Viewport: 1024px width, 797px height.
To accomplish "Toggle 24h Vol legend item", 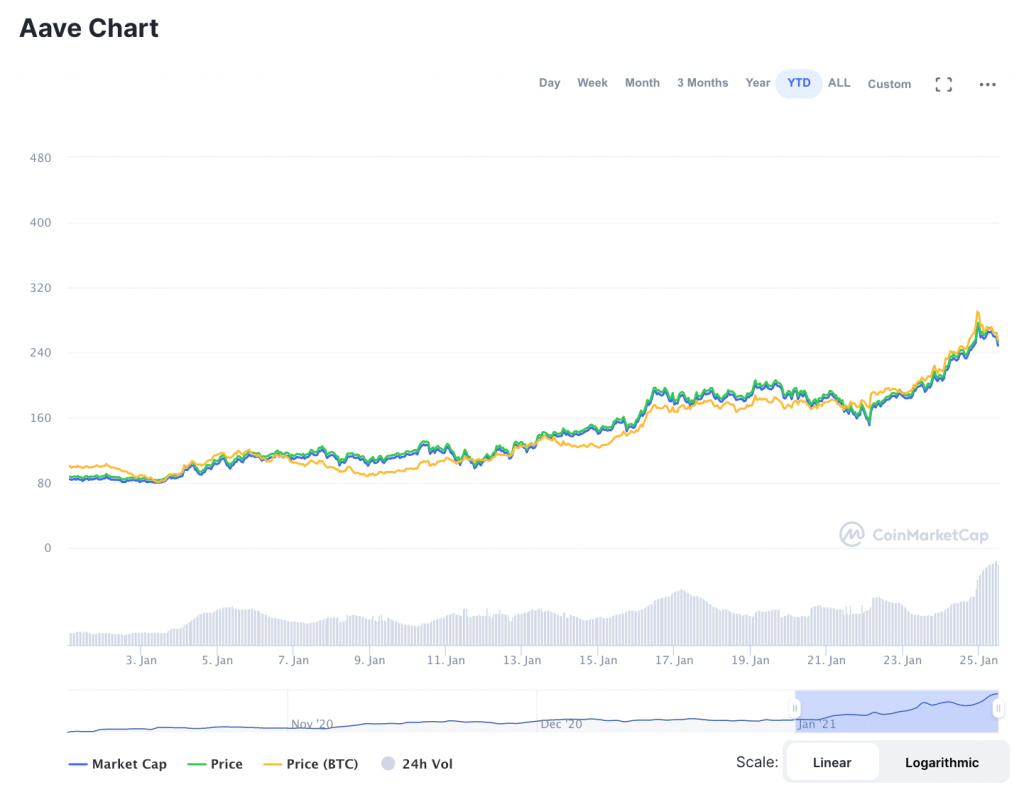I will coord(417,764).
